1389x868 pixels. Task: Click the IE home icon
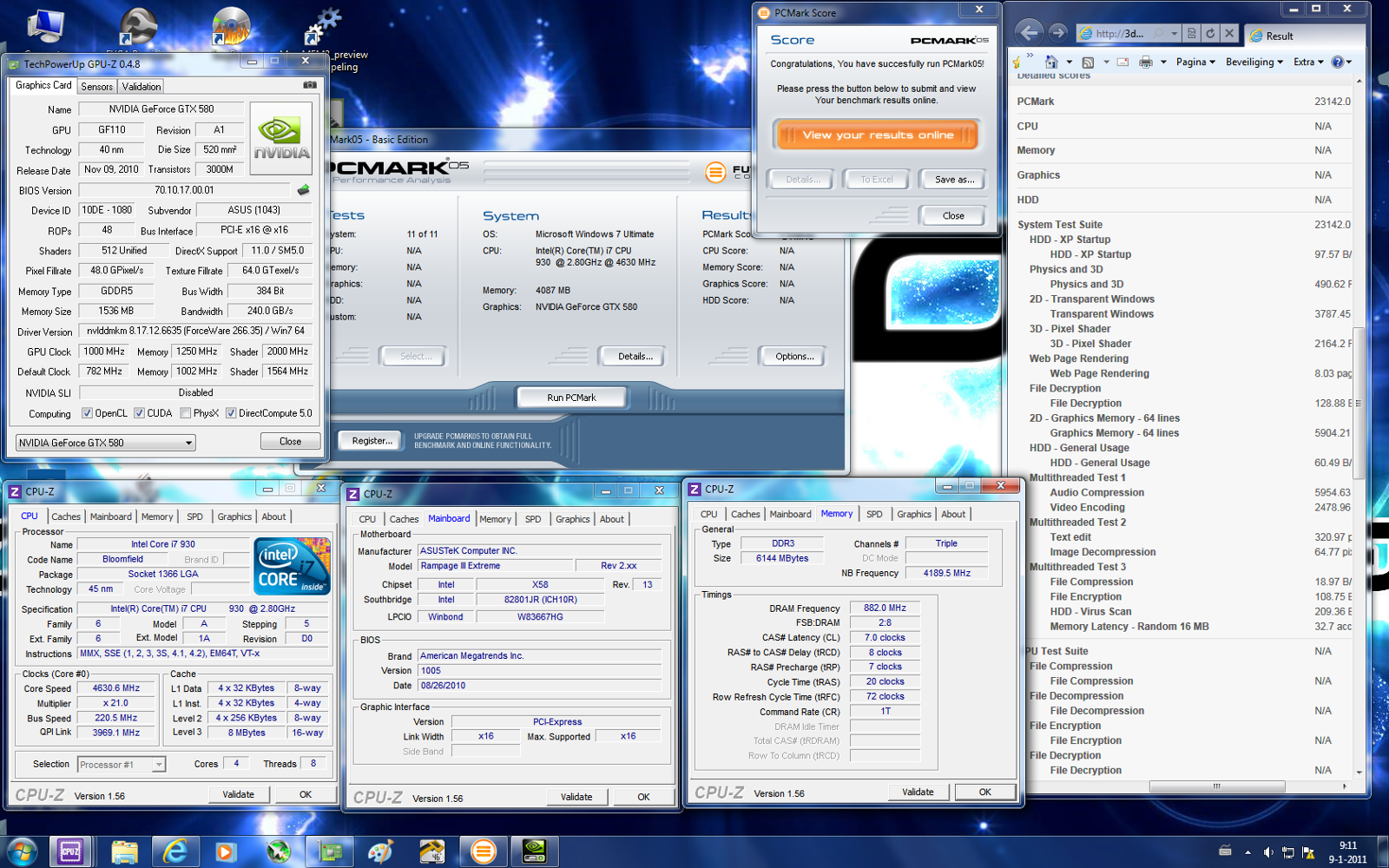1051,62
